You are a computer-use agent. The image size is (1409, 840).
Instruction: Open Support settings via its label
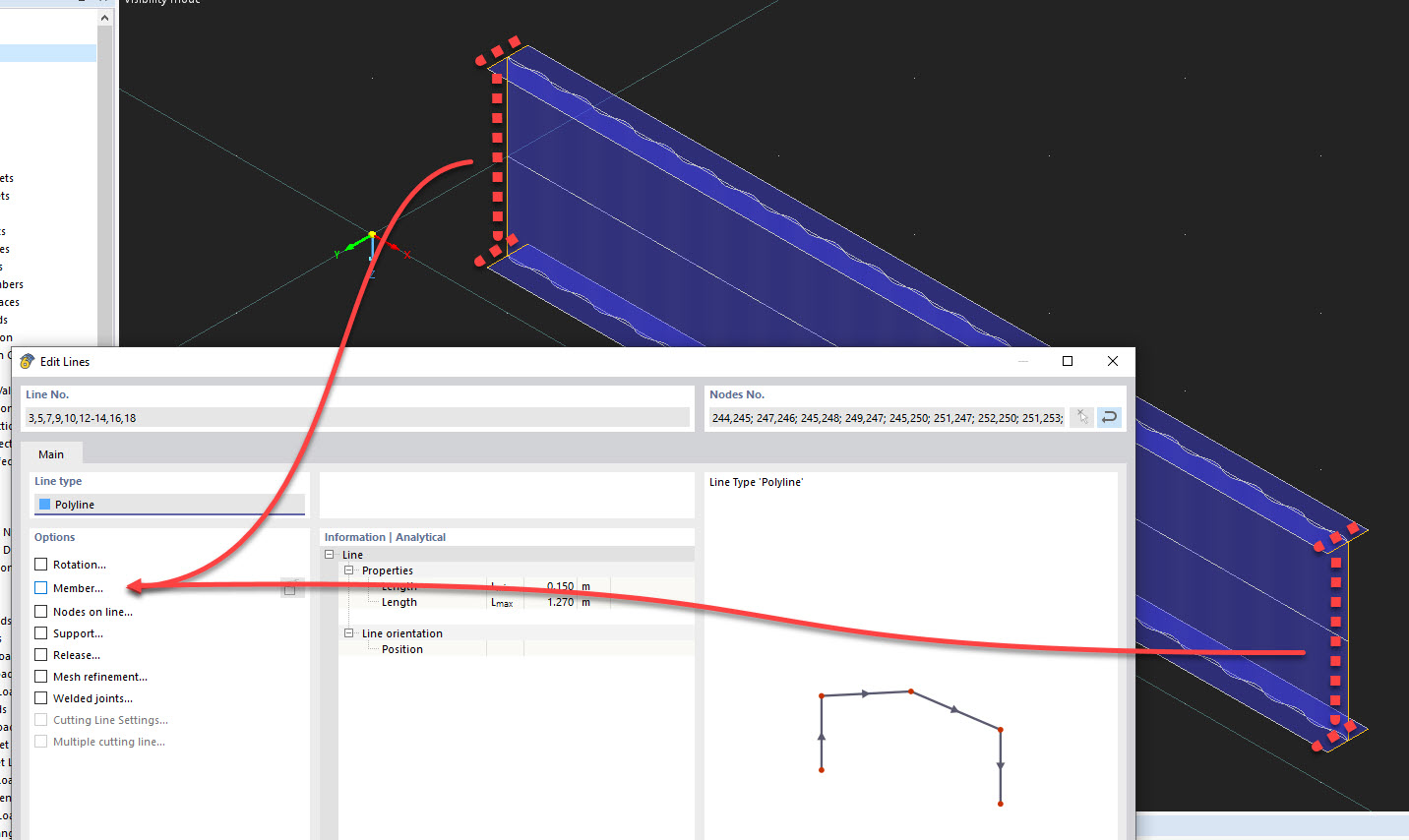click(x=78, y=632)
